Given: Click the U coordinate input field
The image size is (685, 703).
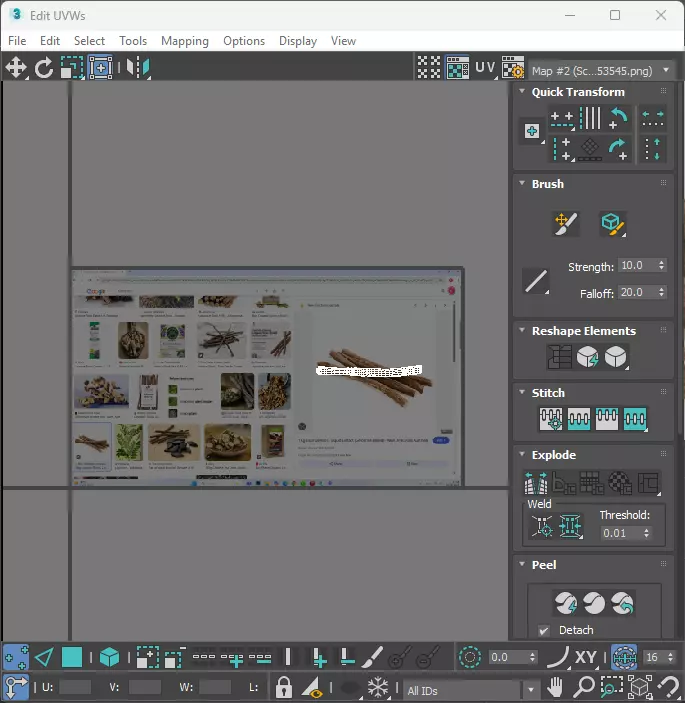Looking at the screenshot, I should 75,687.
